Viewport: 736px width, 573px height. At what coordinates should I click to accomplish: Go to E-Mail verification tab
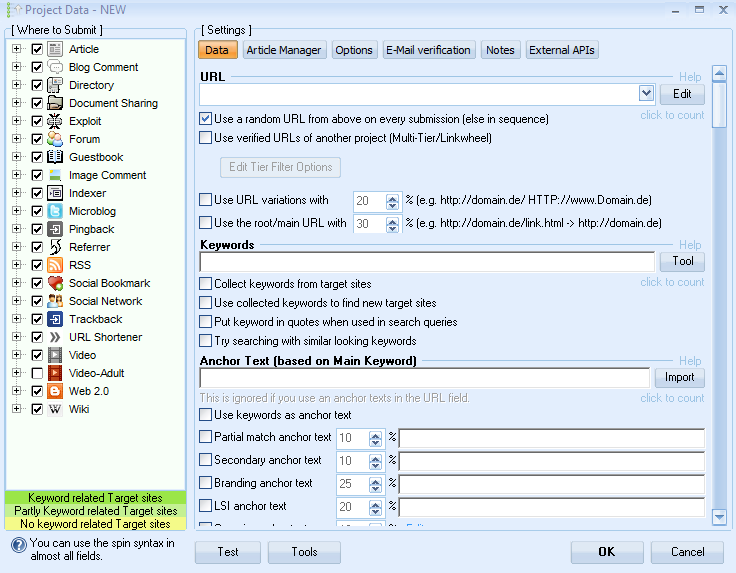(429, 50)
